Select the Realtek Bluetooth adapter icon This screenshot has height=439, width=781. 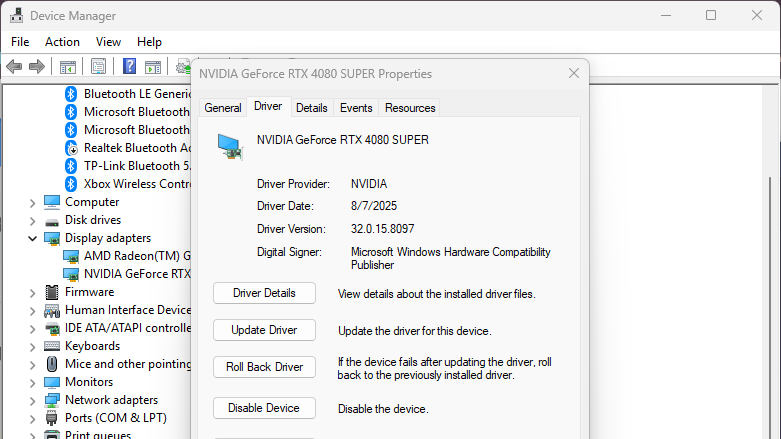pos(71,148)
